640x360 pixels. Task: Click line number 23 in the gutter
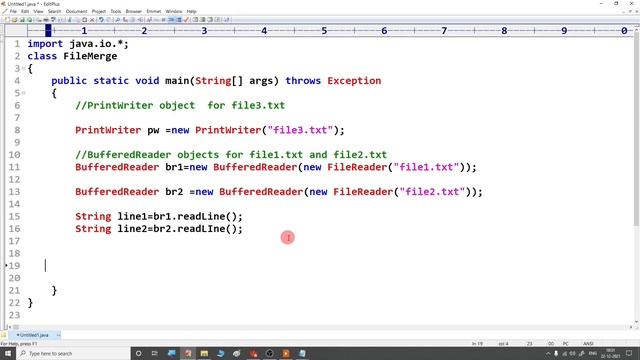14,315
